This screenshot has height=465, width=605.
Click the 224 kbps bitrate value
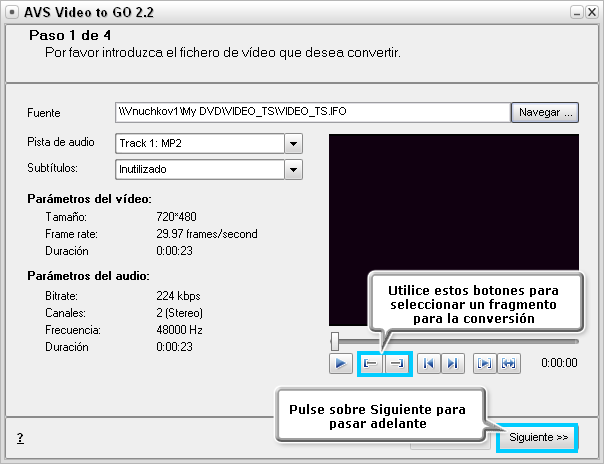(178, 296)
